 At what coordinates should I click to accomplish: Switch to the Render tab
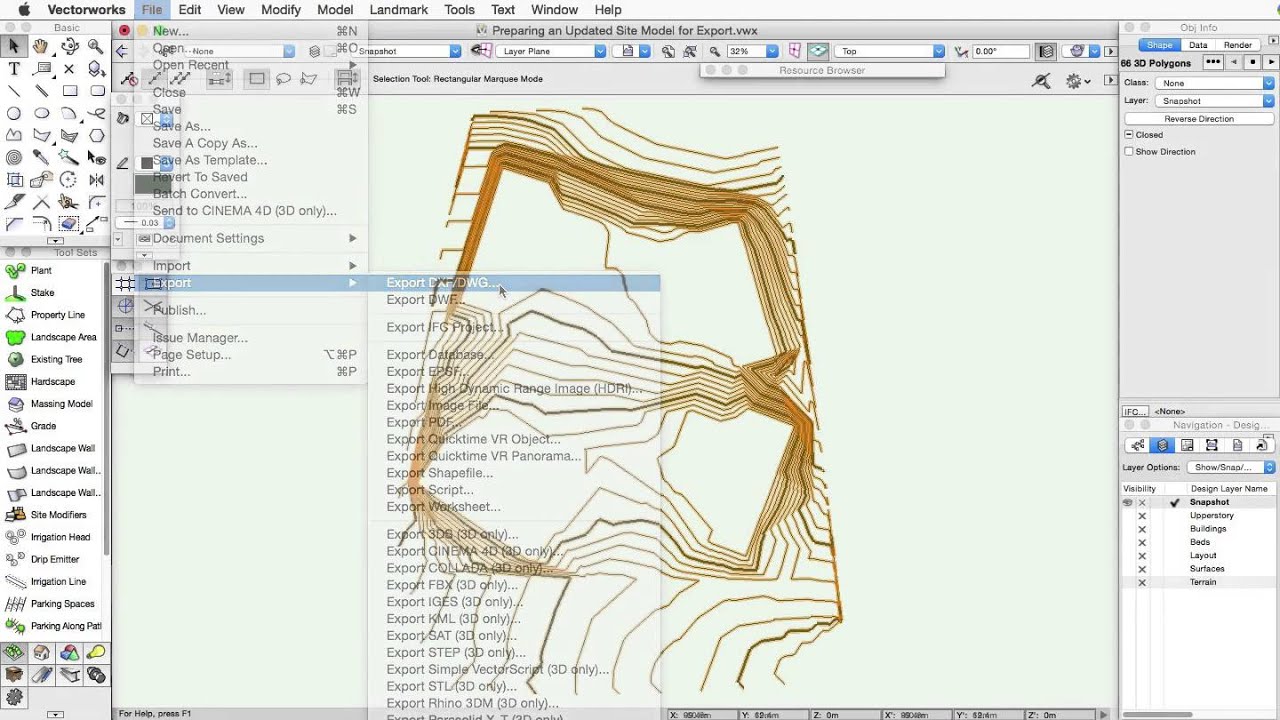click(x=1238, y=45)
